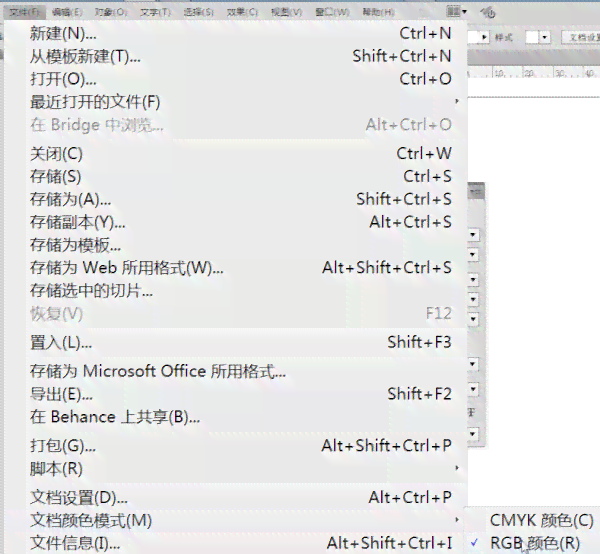600x554 pixels.
Task: Open the 帮助(H) menu
Action: pos(378,12)
